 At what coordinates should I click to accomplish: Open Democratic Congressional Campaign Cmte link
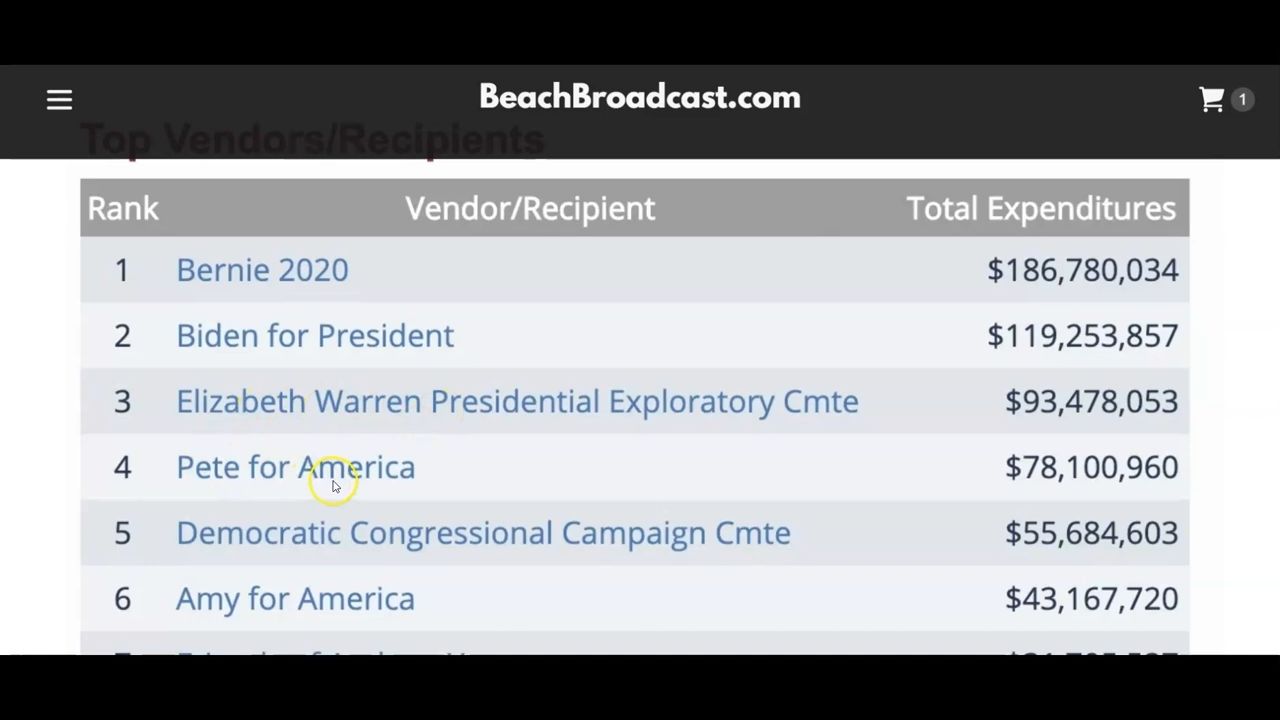pyautogui.click(x=483, y=533)
